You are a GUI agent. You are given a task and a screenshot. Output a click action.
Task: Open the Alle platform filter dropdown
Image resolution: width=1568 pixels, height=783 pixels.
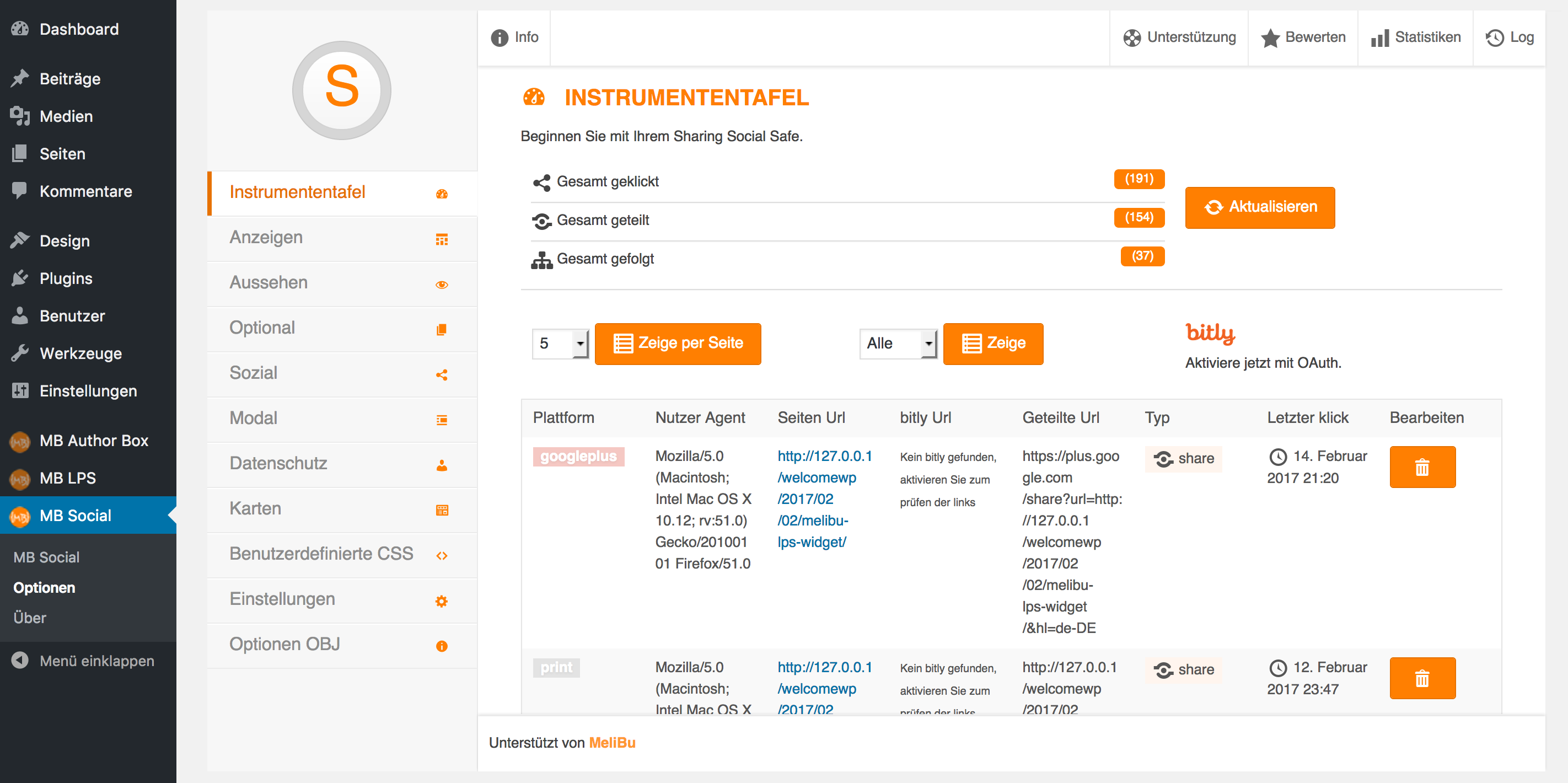tap(898, 344)
